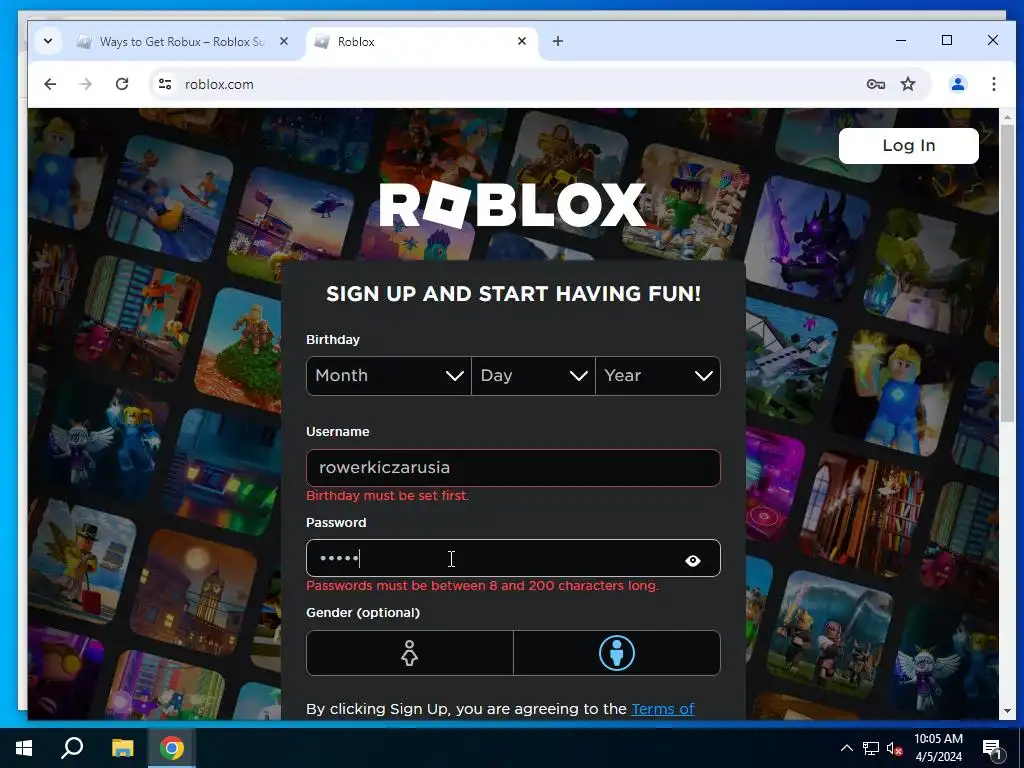Click the page's vertical scrollbar thumb

pos(1006,272)
